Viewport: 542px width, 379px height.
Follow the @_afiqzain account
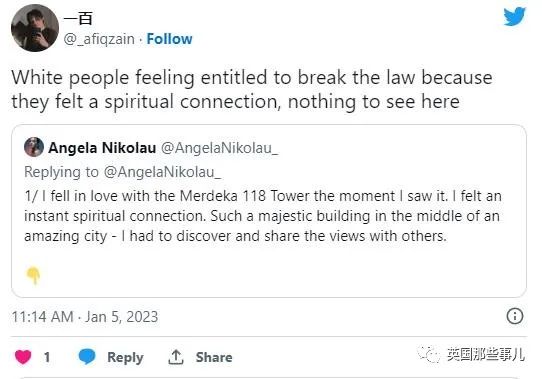point(169,39)
